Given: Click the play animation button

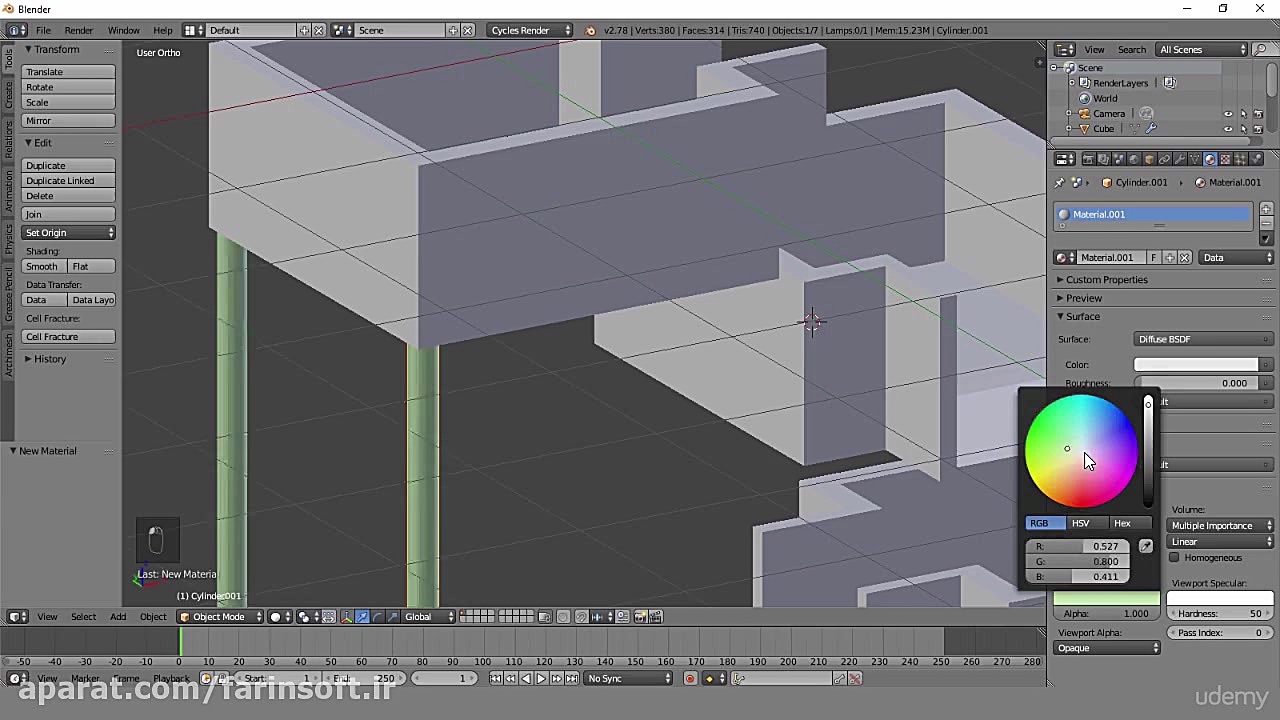Looking at the screenshot, I should [541, 678].
